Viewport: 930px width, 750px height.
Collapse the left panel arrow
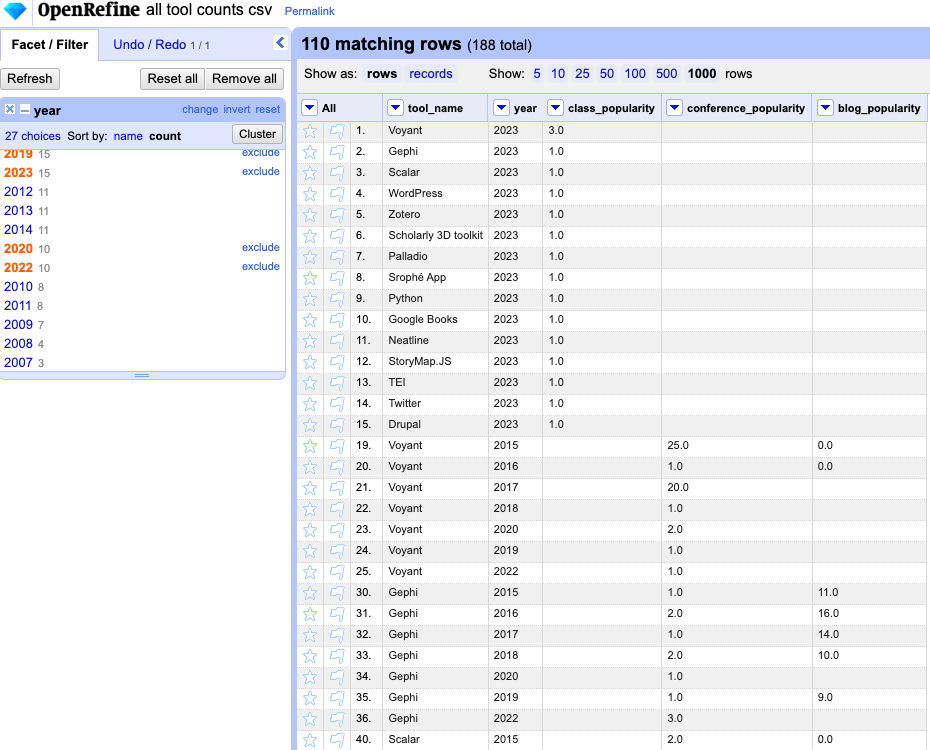tap(280, 43)
